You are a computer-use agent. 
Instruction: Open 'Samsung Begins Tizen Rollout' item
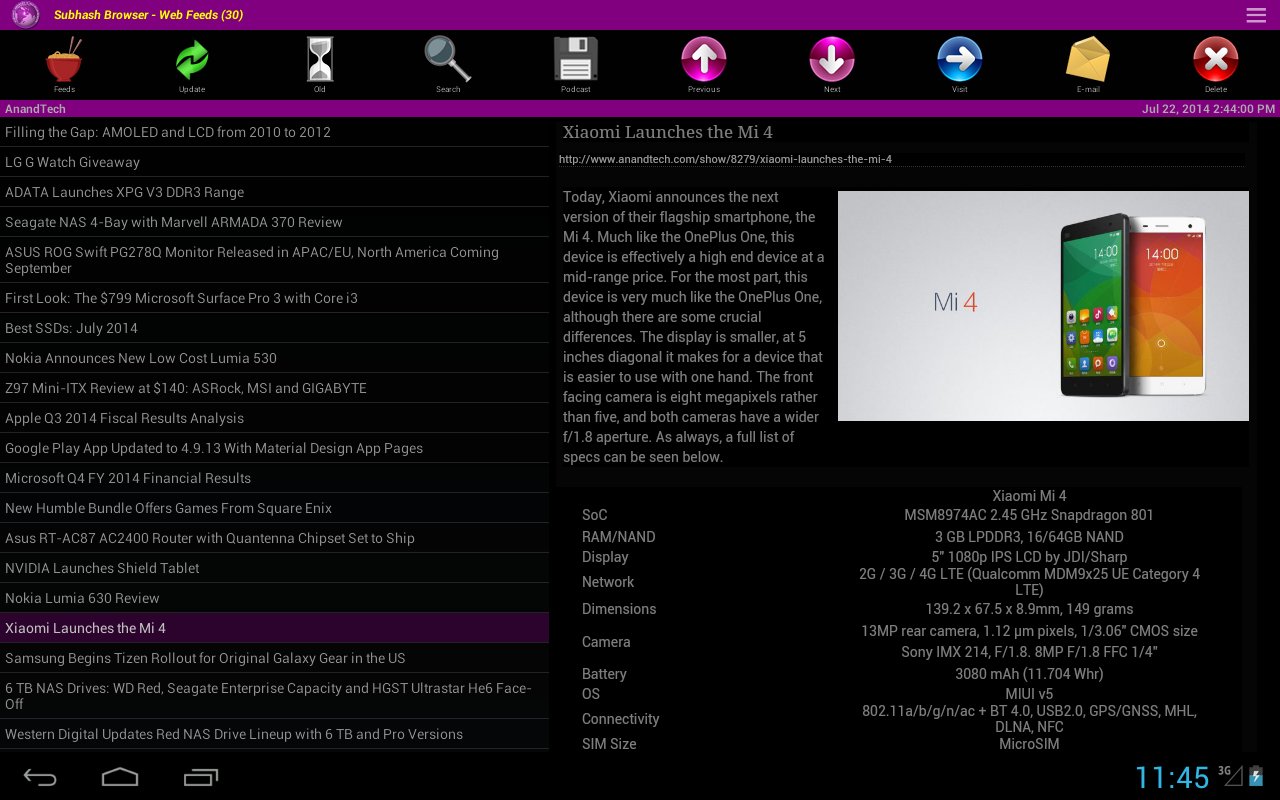click(x=274, y=658)
